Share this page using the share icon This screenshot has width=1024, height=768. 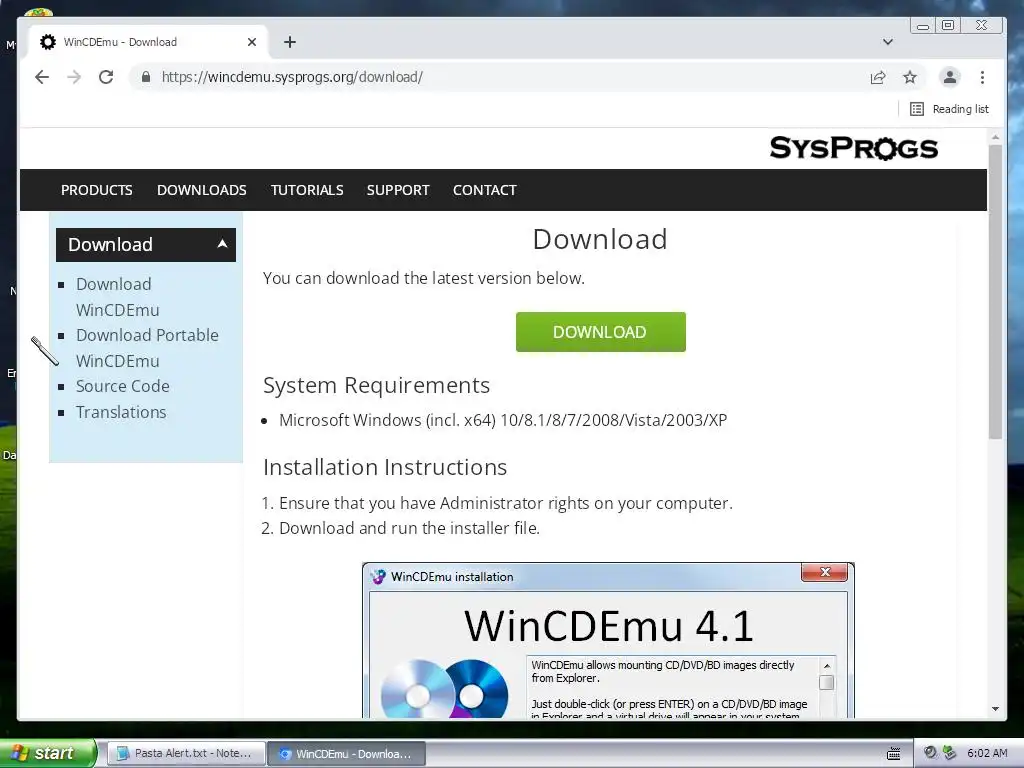(878, 77)
